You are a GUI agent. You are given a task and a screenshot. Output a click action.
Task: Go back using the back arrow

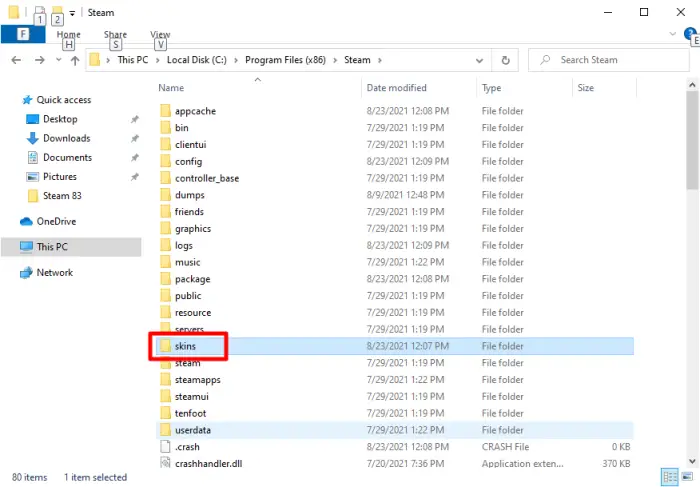pyautogui.click(x=16, y=60)
